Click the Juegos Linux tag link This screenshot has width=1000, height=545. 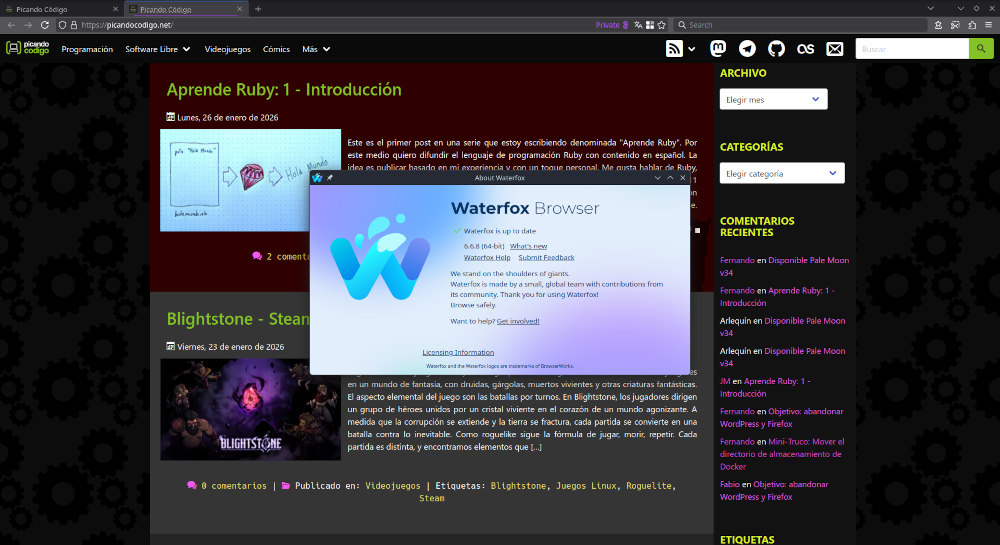coord(586,486)
